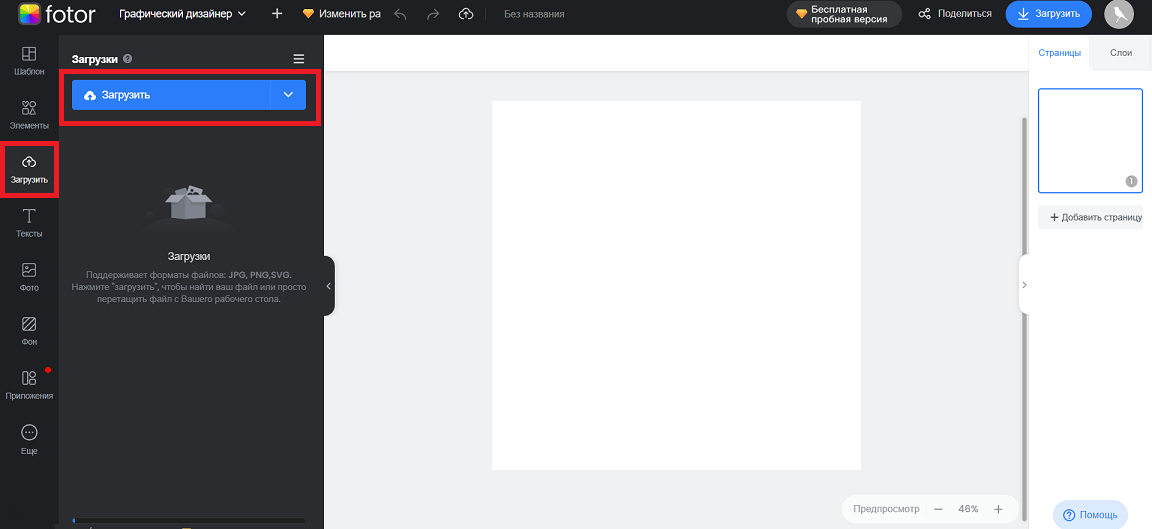Image resolution: width=1152 pixels, height=529 pixels.
Task: Open the user avatar menu
Action: 1118,14
